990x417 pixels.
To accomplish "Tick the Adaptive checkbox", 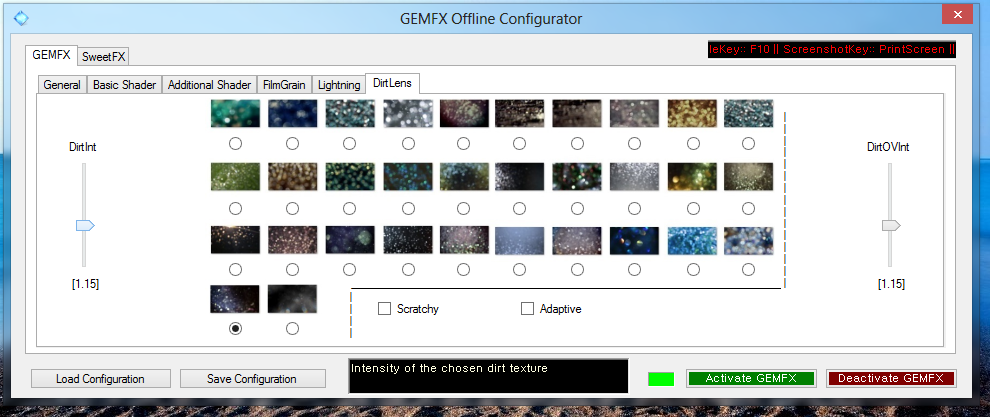I will (527, 309).
